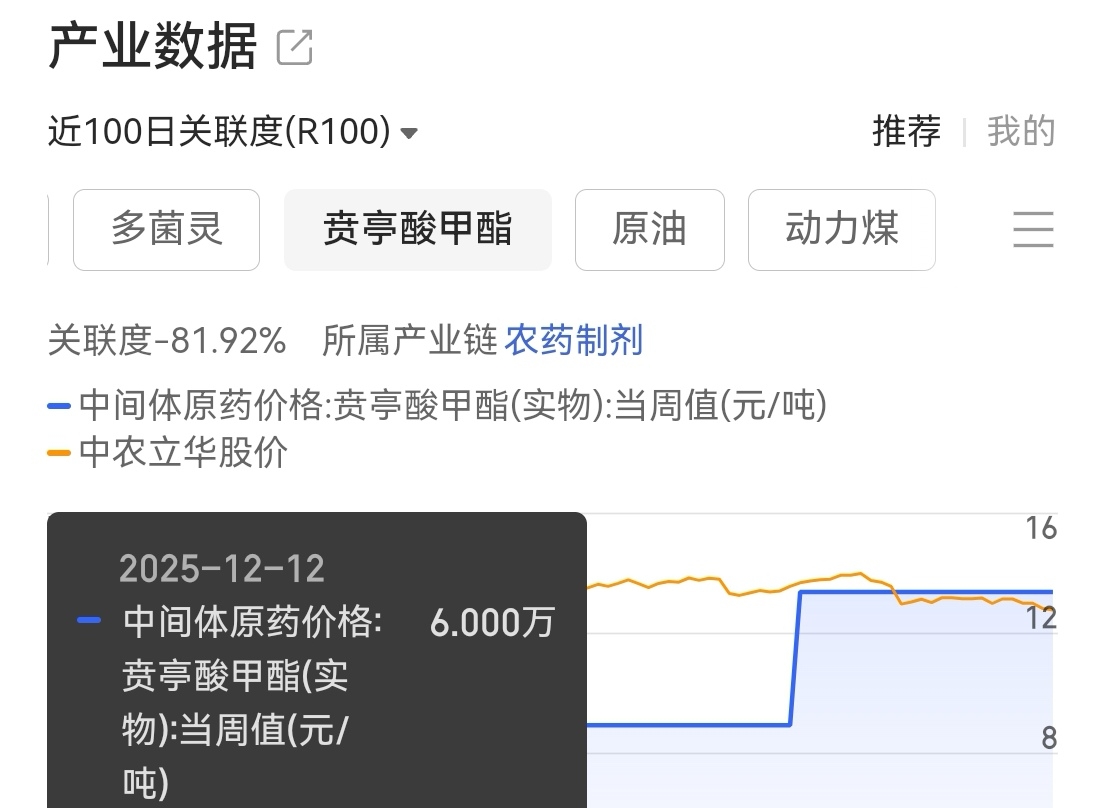1104x808 pixels.
Task: Switch to the 我的 tab
Action: [1021, 132]
